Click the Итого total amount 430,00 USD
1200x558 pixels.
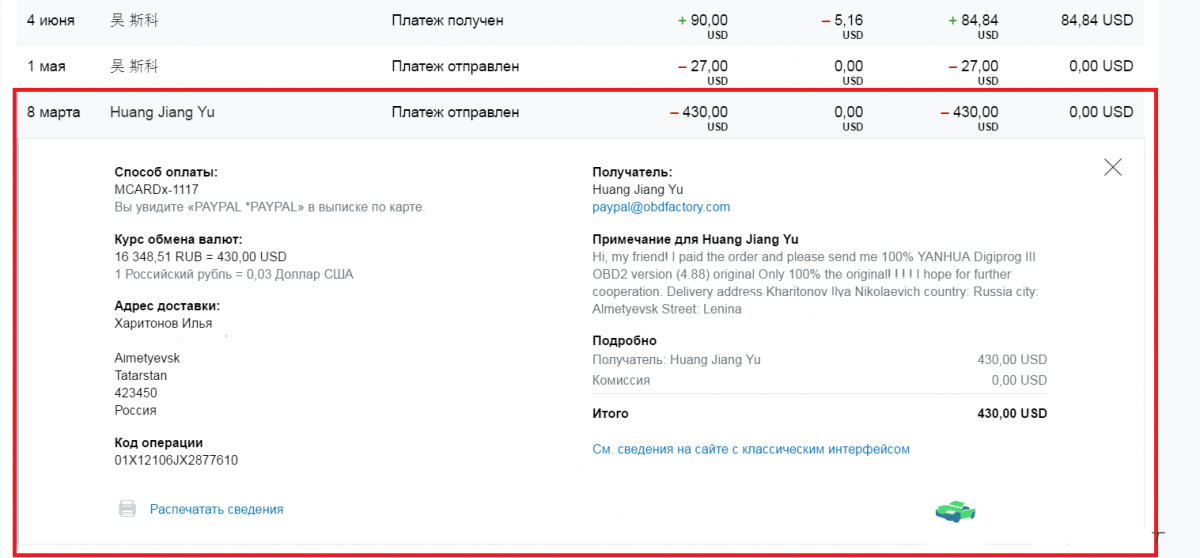pyautogui.click(x=1012, y=413)
